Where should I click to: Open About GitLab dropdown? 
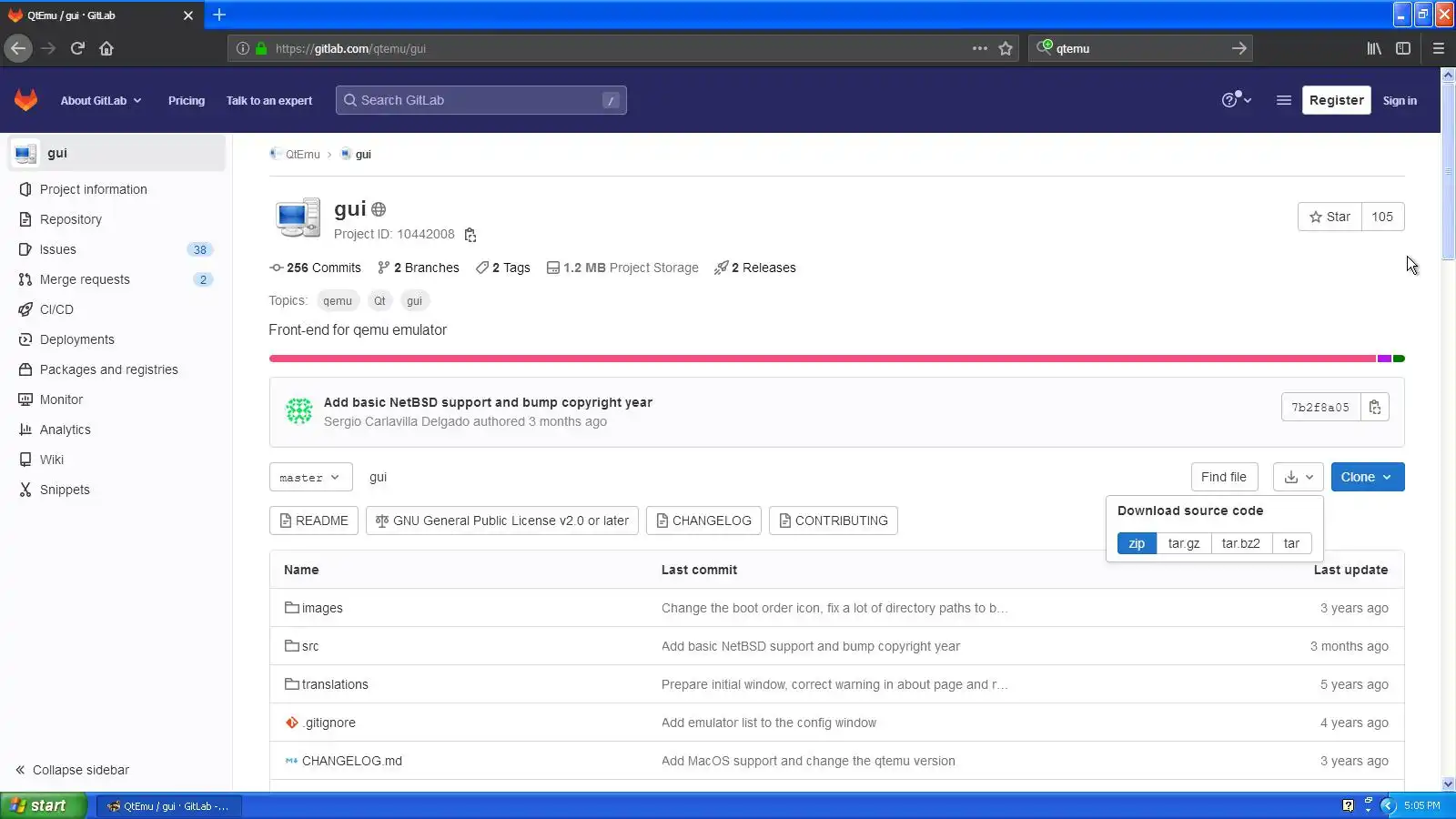(x=101, y=100)
